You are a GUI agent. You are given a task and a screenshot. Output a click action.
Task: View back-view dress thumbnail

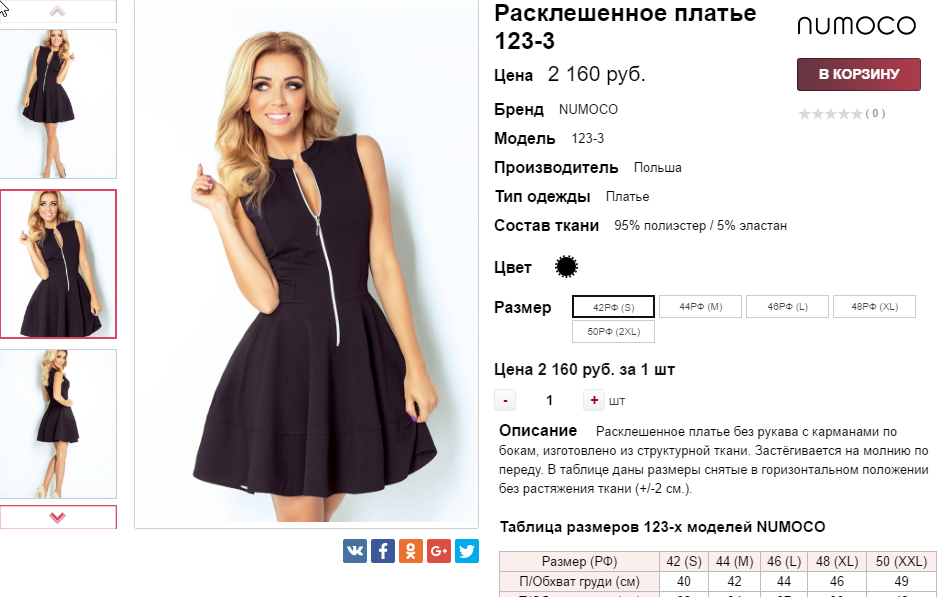coord(58,424)
